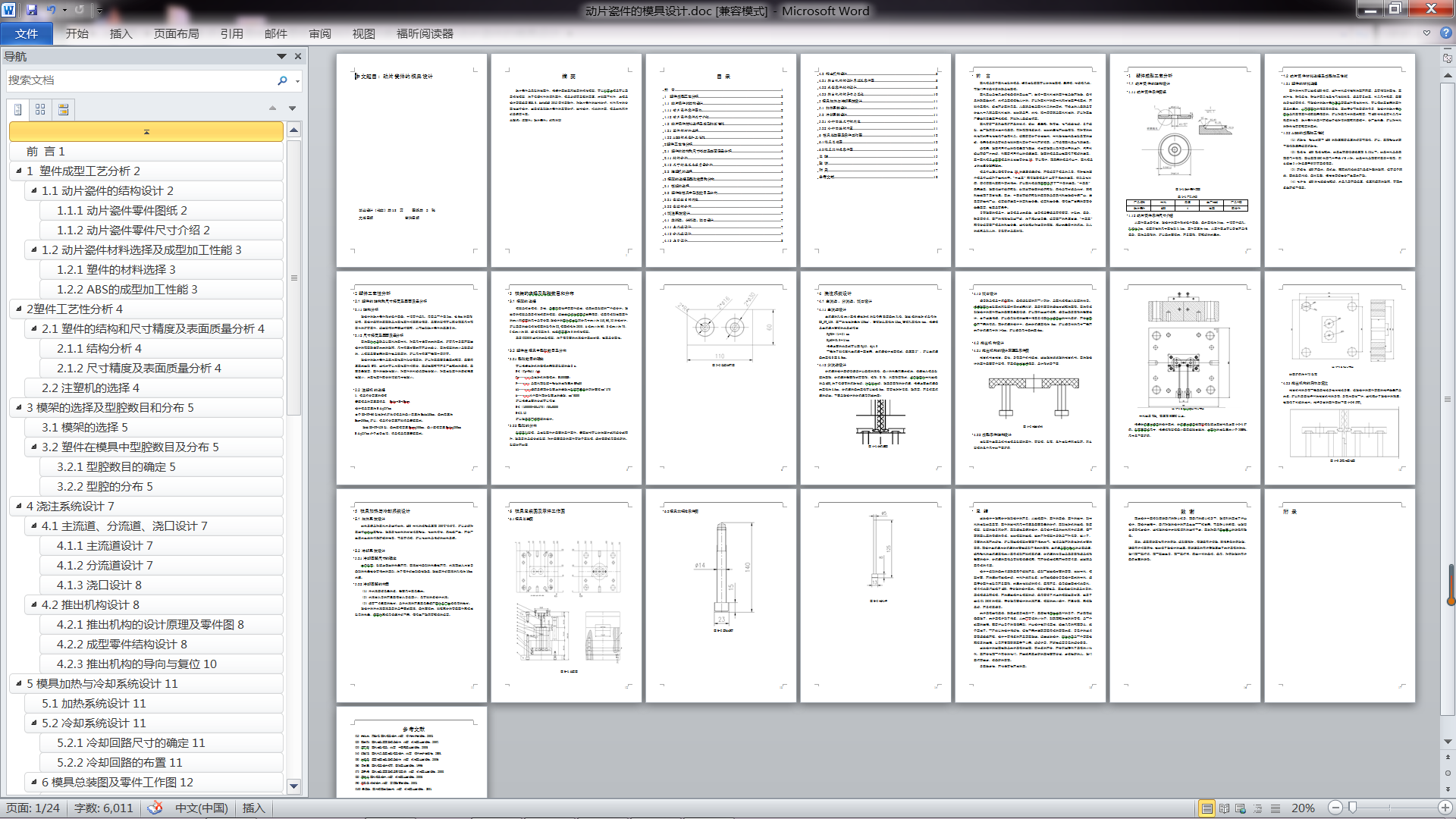Click the zoom slider handle
Viewport: 1456px width, 819px height.
coord(1352,808)
